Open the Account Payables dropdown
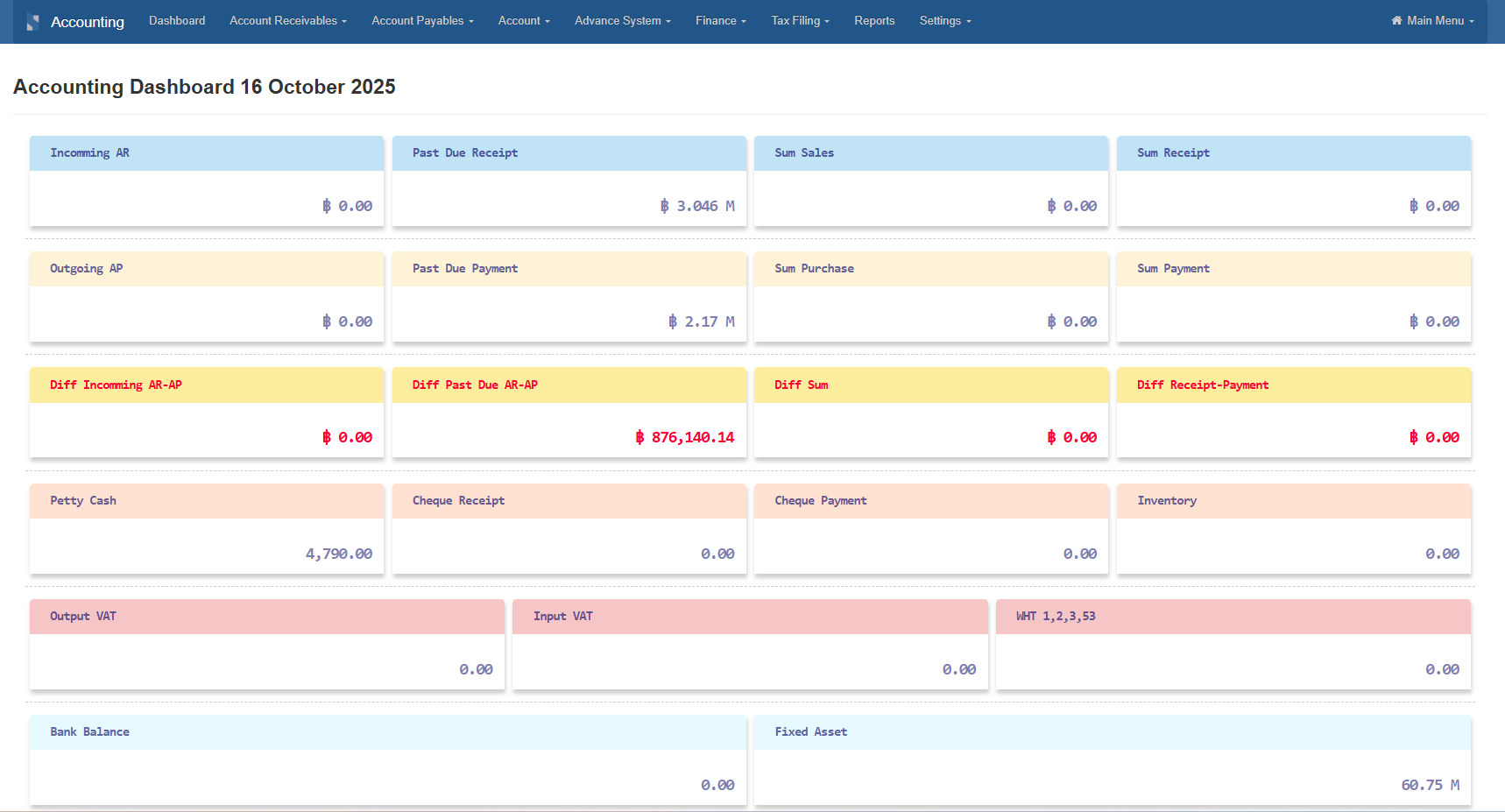This screenshot has width=1505, height=812. coord(422,20)
